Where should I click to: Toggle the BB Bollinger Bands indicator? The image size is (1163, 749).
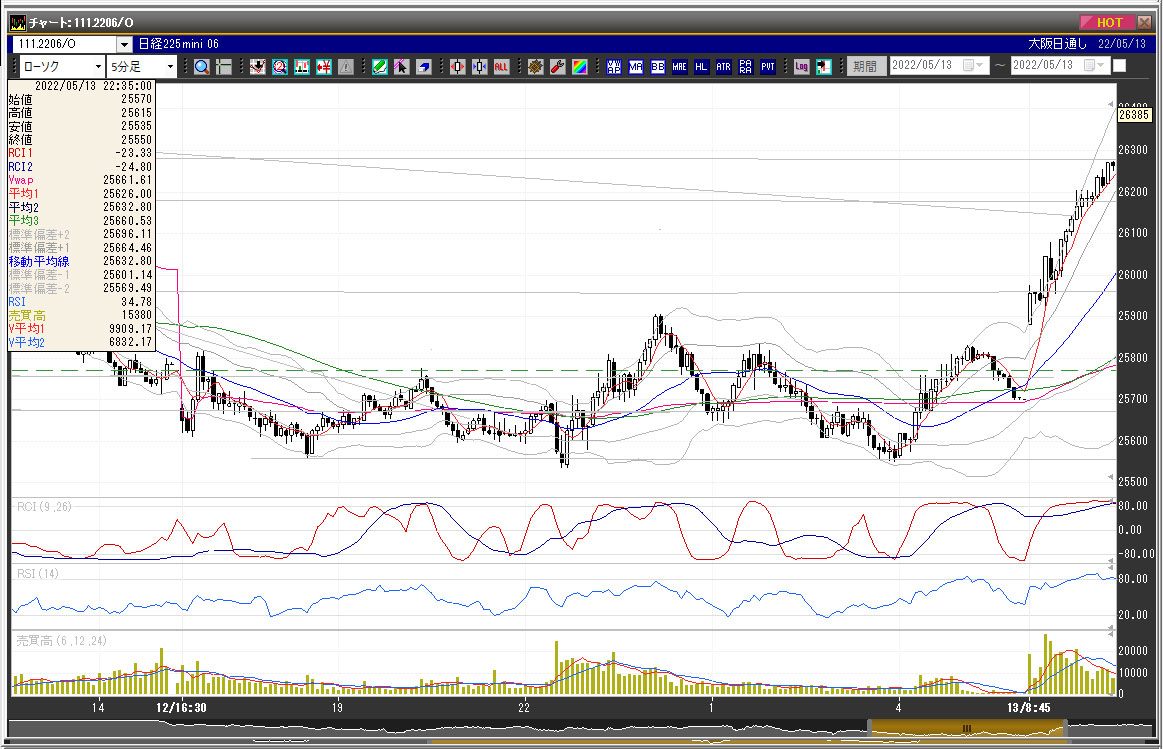point(657,67)
